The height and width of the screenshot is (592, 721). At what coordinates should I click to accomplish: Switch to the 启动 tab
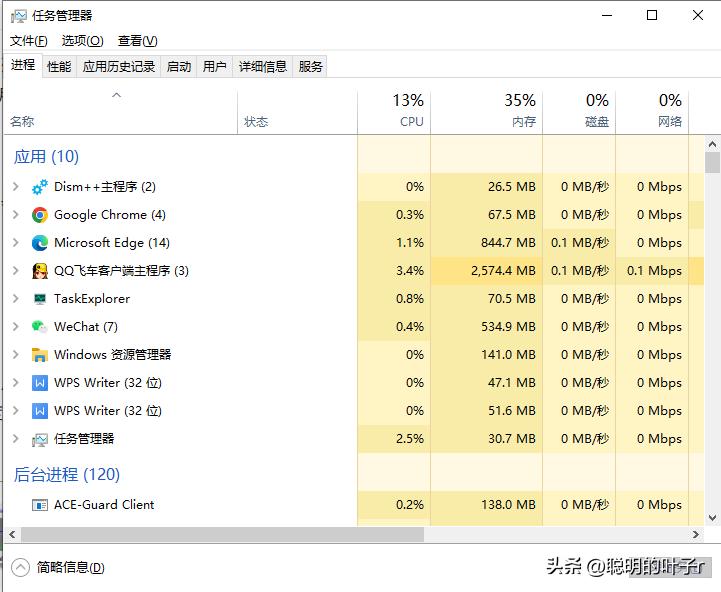click(x=178, y=67)
